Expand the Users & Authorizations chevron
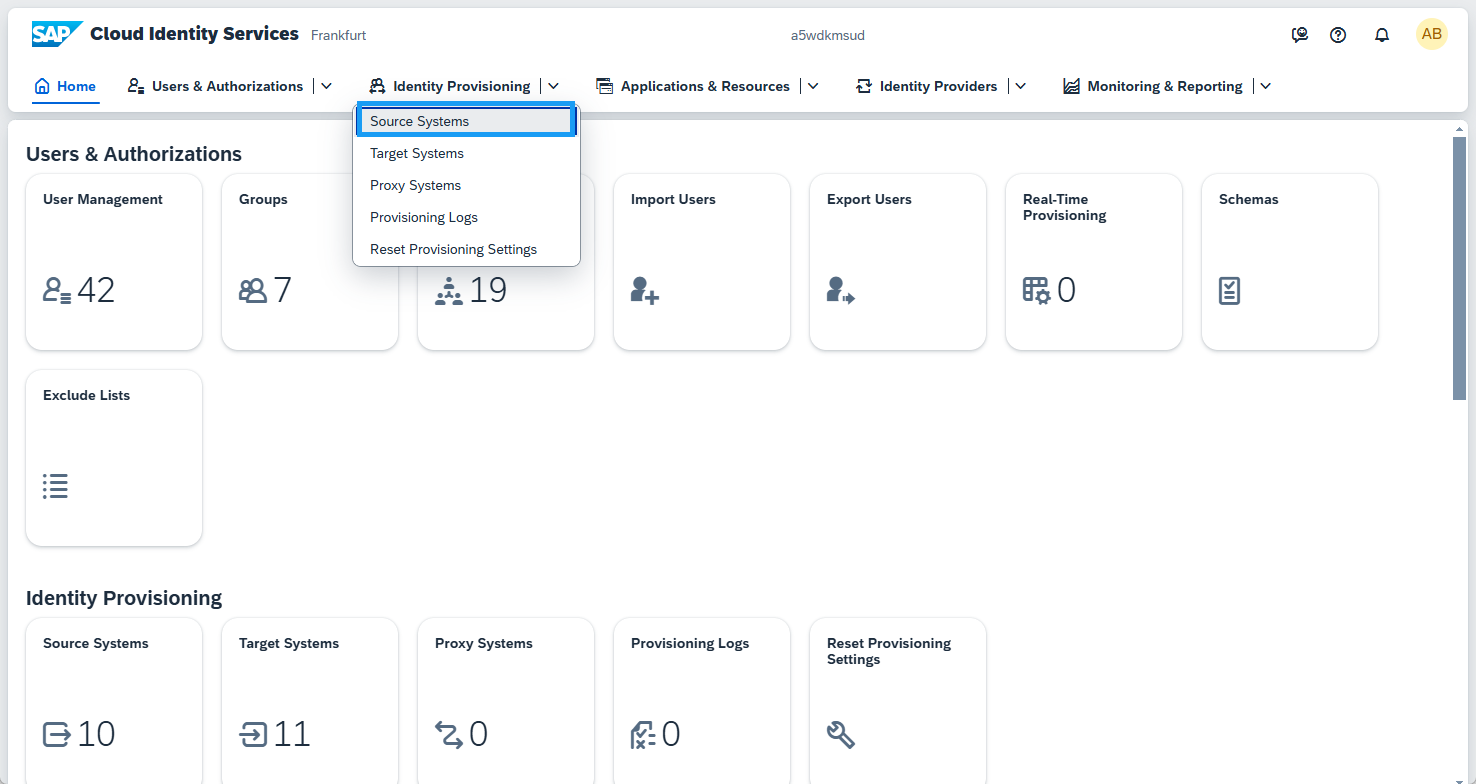The image size is (1476, 784). coord(326,86)
